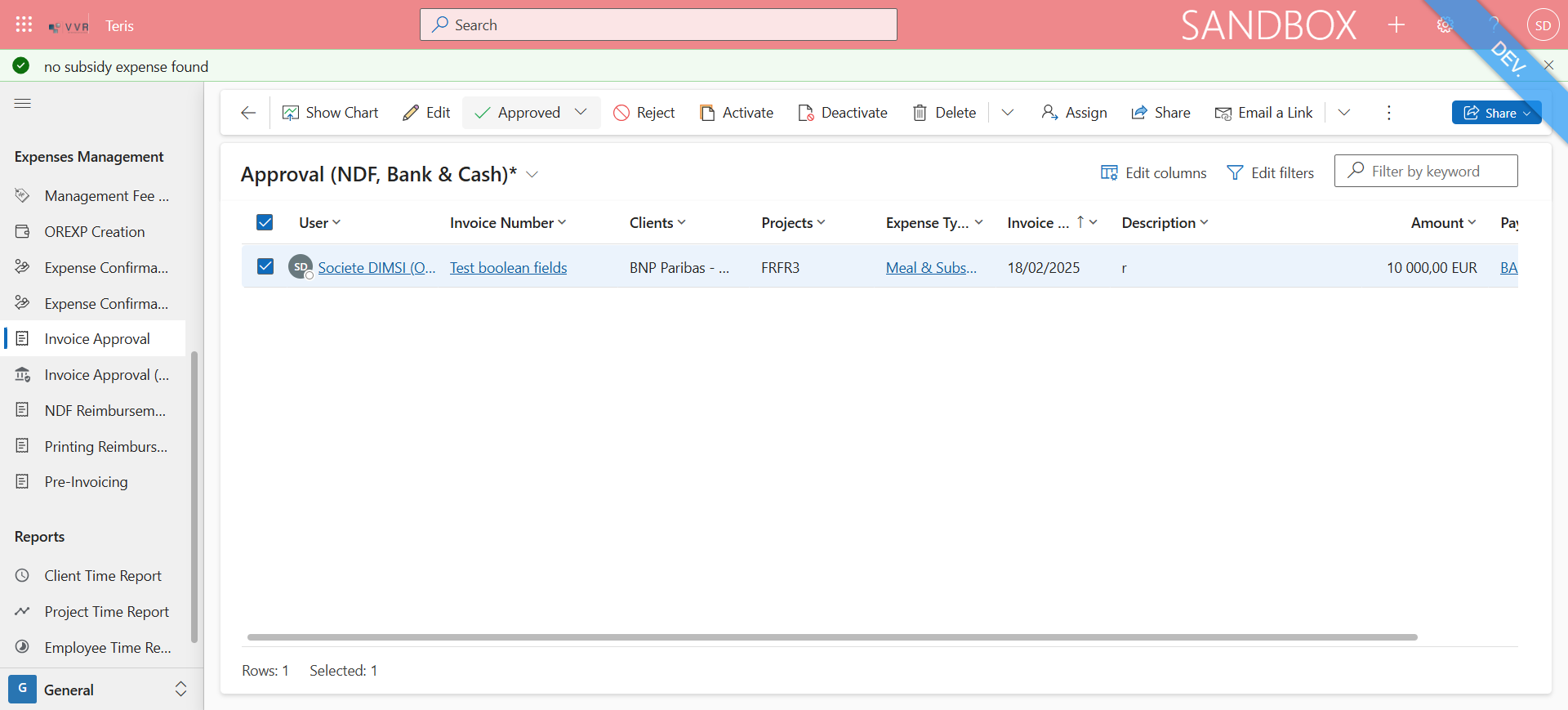Click the 18/02/2025 invoice date cell
This screenshot has height=710, width=1568.
point(1044,268)
